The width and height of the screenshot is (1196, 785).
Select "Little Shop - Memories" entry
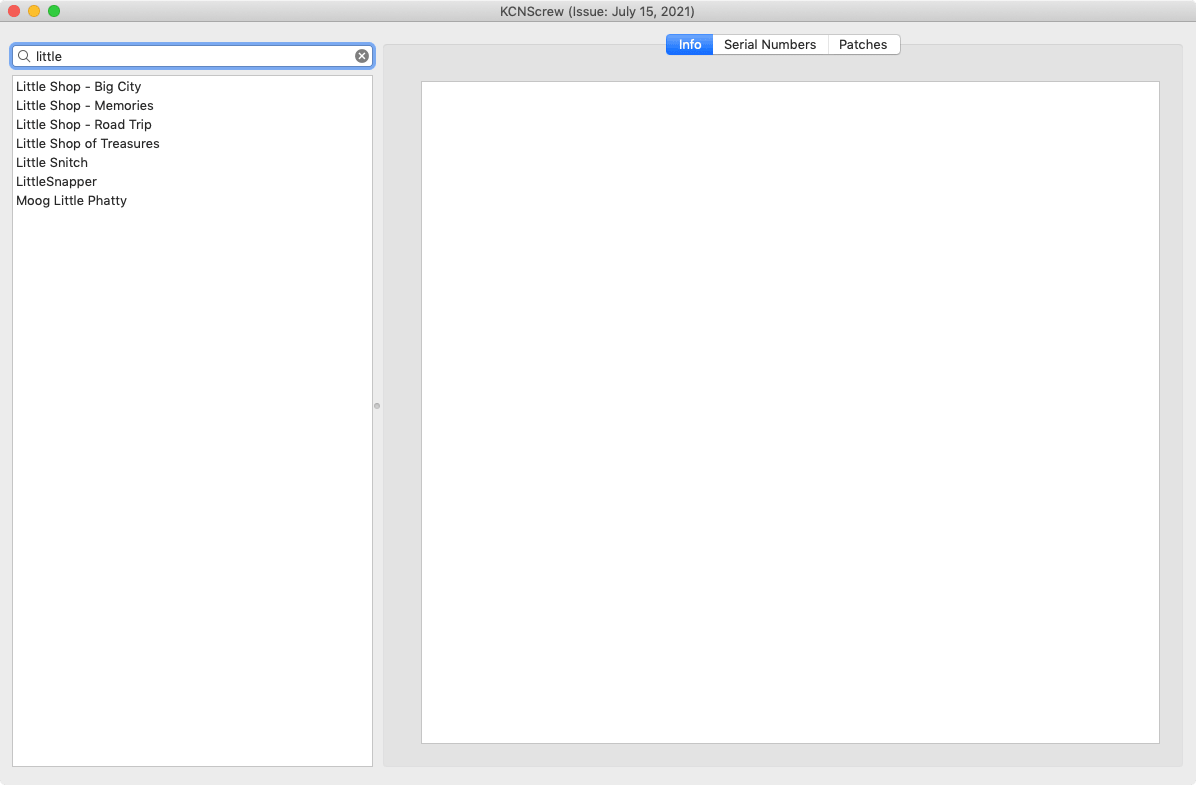tap(84, 106)
